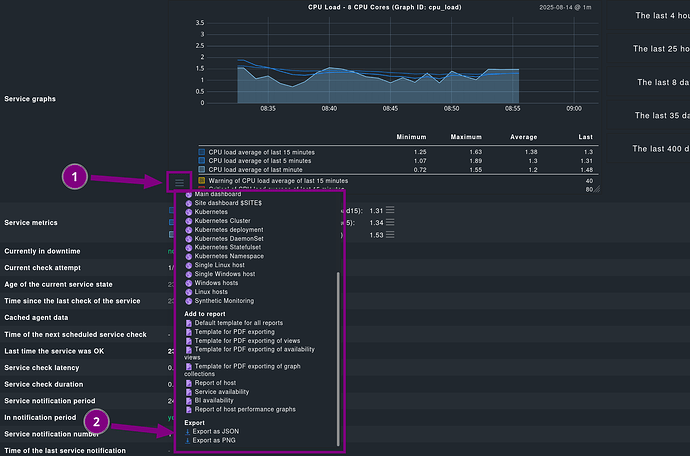Select 'The last 4 hours' graph timerange
This screenshot has height=456, width=690.
point(659,15)
